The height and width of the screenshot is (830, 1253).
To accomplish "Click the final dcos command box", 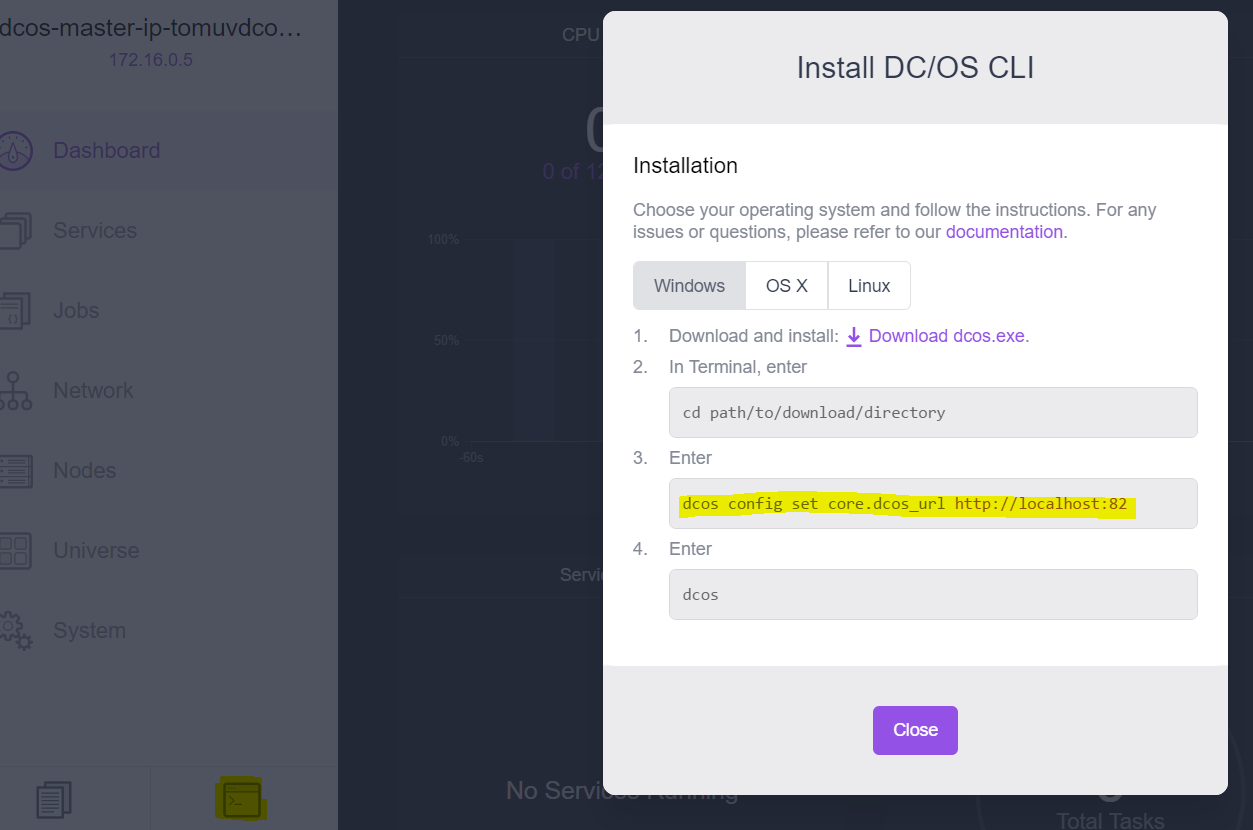I will coord(933,594).
